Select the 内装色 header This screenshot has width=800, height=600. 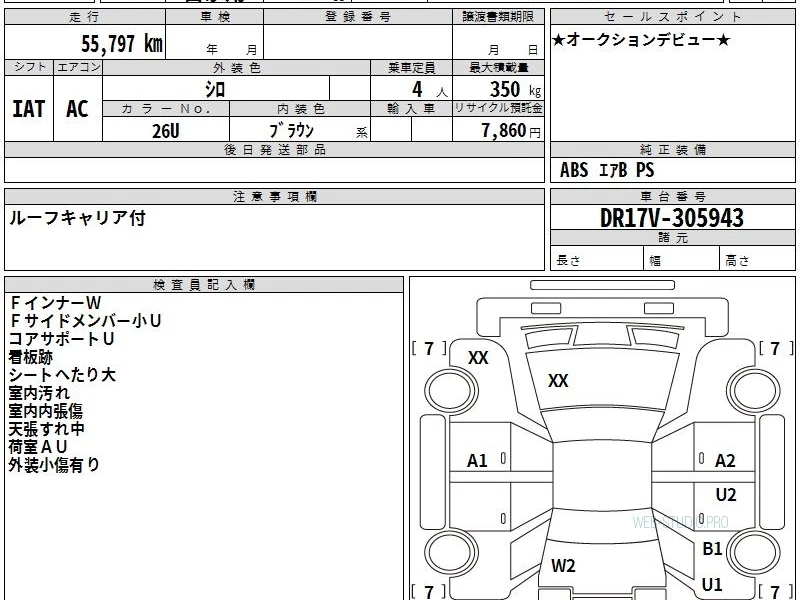point(300,109)
